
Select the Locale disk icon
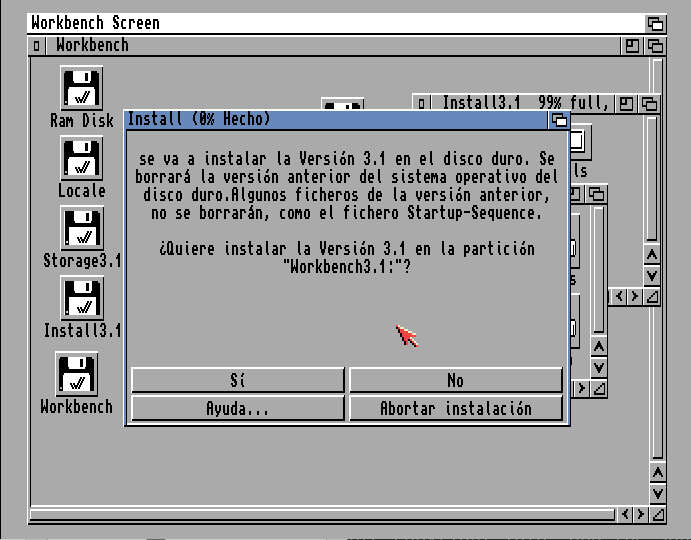coord(82,158)
